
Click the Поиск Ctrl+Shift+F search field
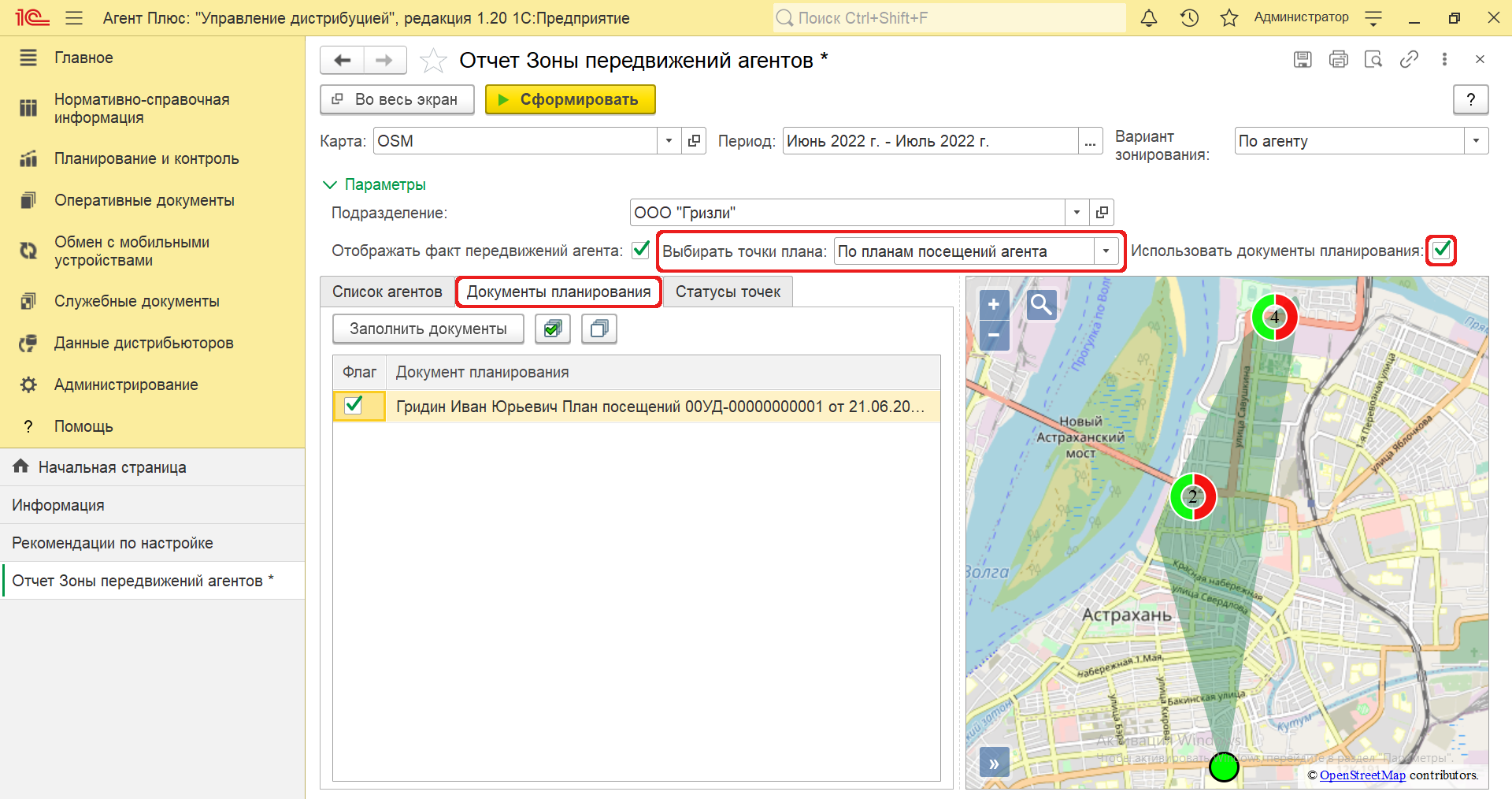[949, 17]
